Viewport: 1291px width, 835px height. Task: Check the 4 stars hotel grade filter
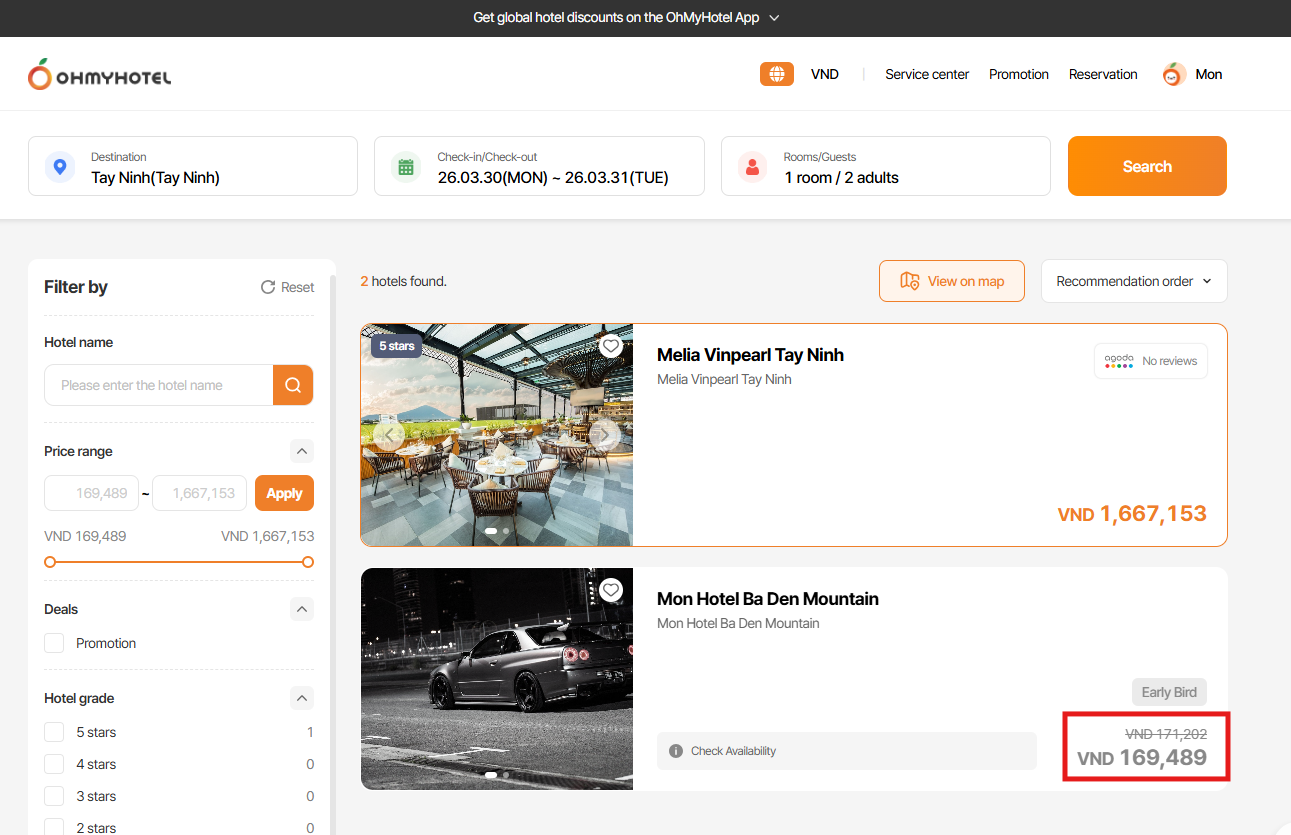point(54,764)
